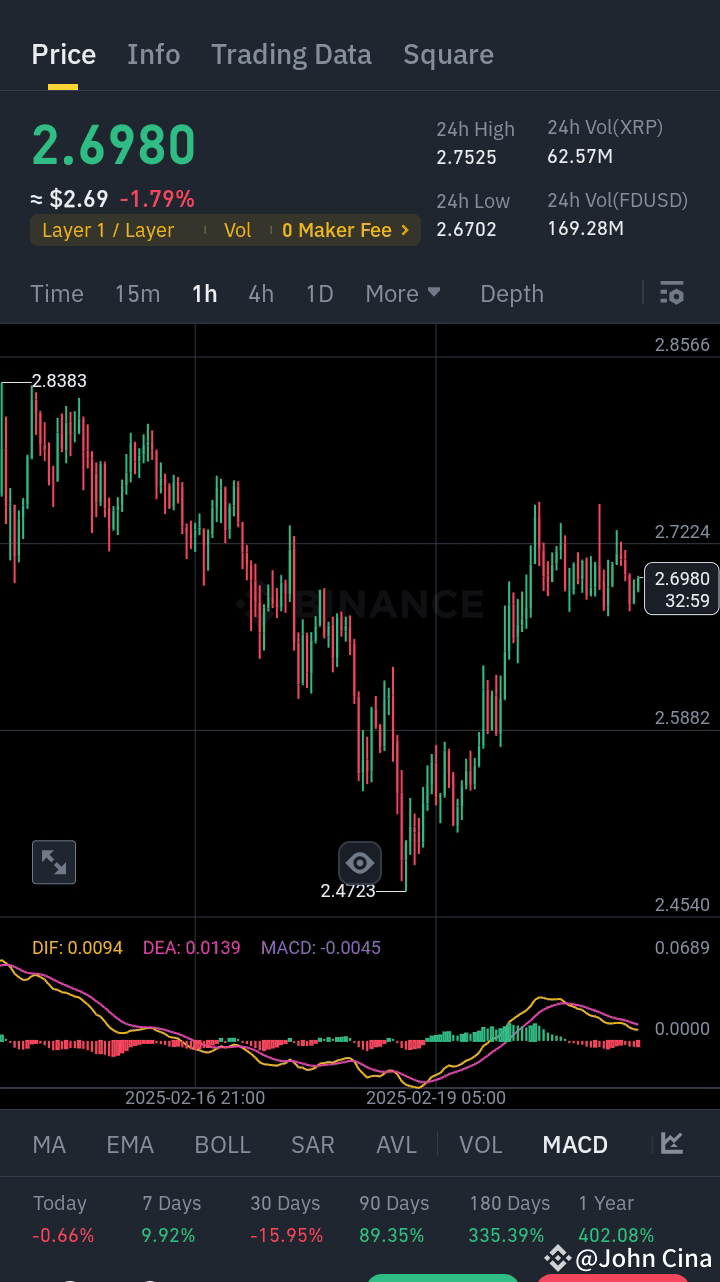The image size is (720, 1282).
Task: Click Today -0.66% performance
Action: [63, 1219]
